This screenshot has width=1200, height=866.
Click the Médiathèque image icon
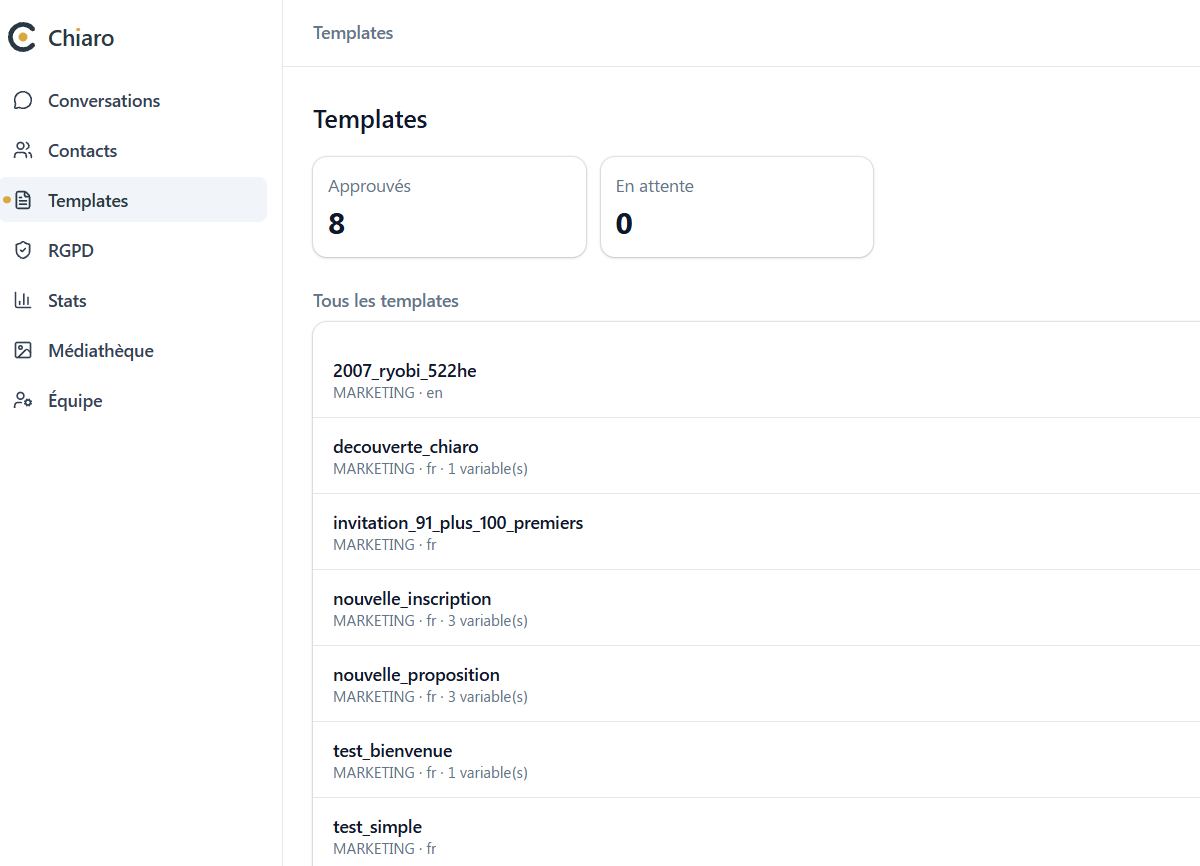tap(23, 351)
